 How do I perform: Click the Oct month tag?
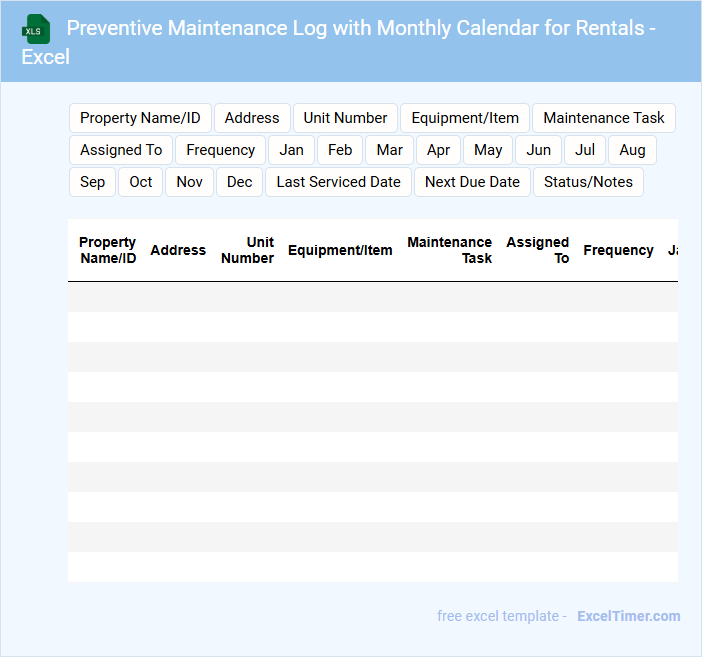click(x=141, y=182)
